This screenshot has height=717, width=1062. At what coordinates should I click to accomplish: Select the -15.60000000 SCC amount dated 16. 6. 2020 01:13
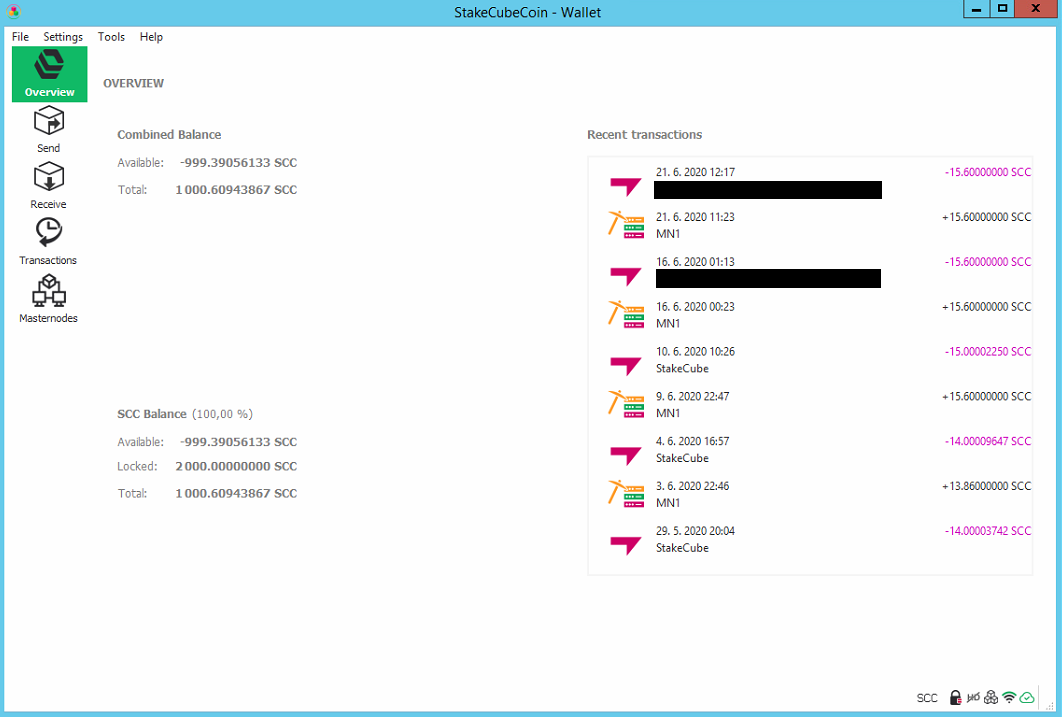tap(987, 261)
